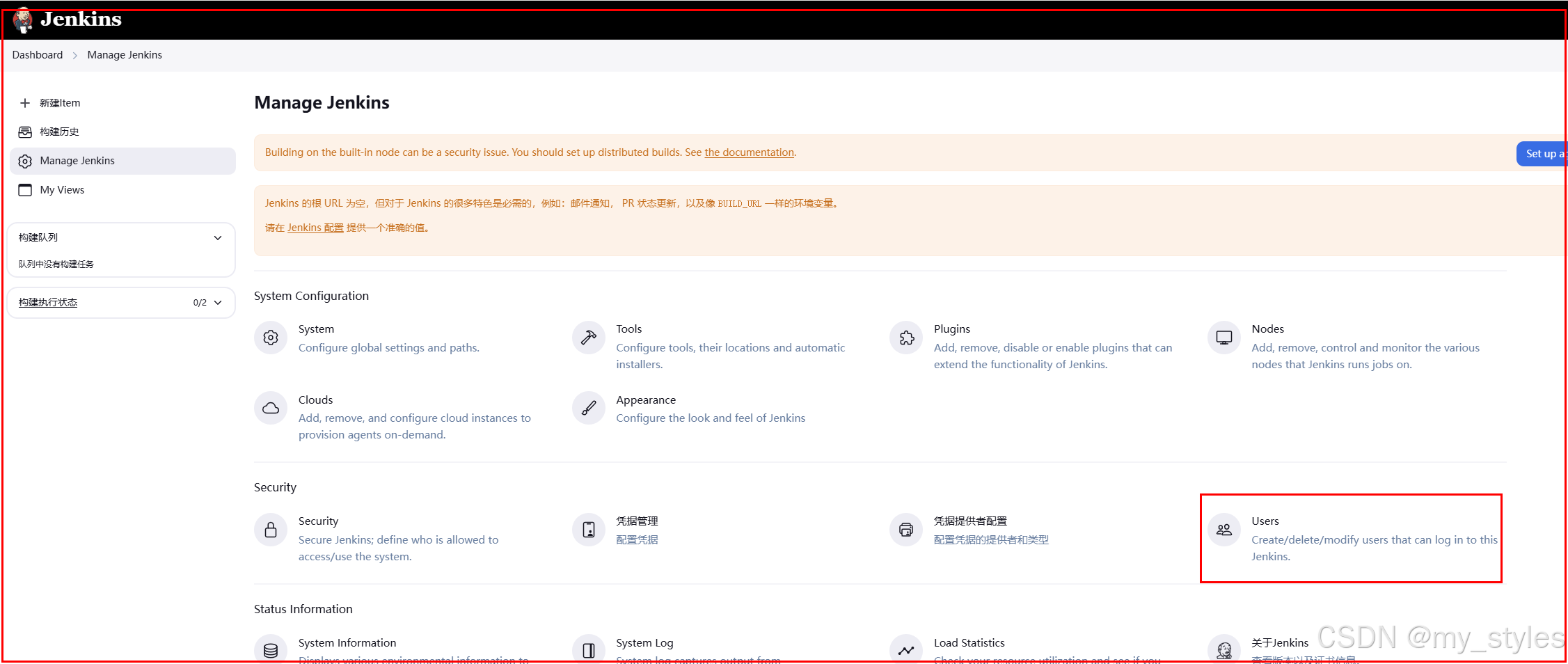Open the Security item title
The height and width of the screenshot is (664, 1568).
click(318, 521)
